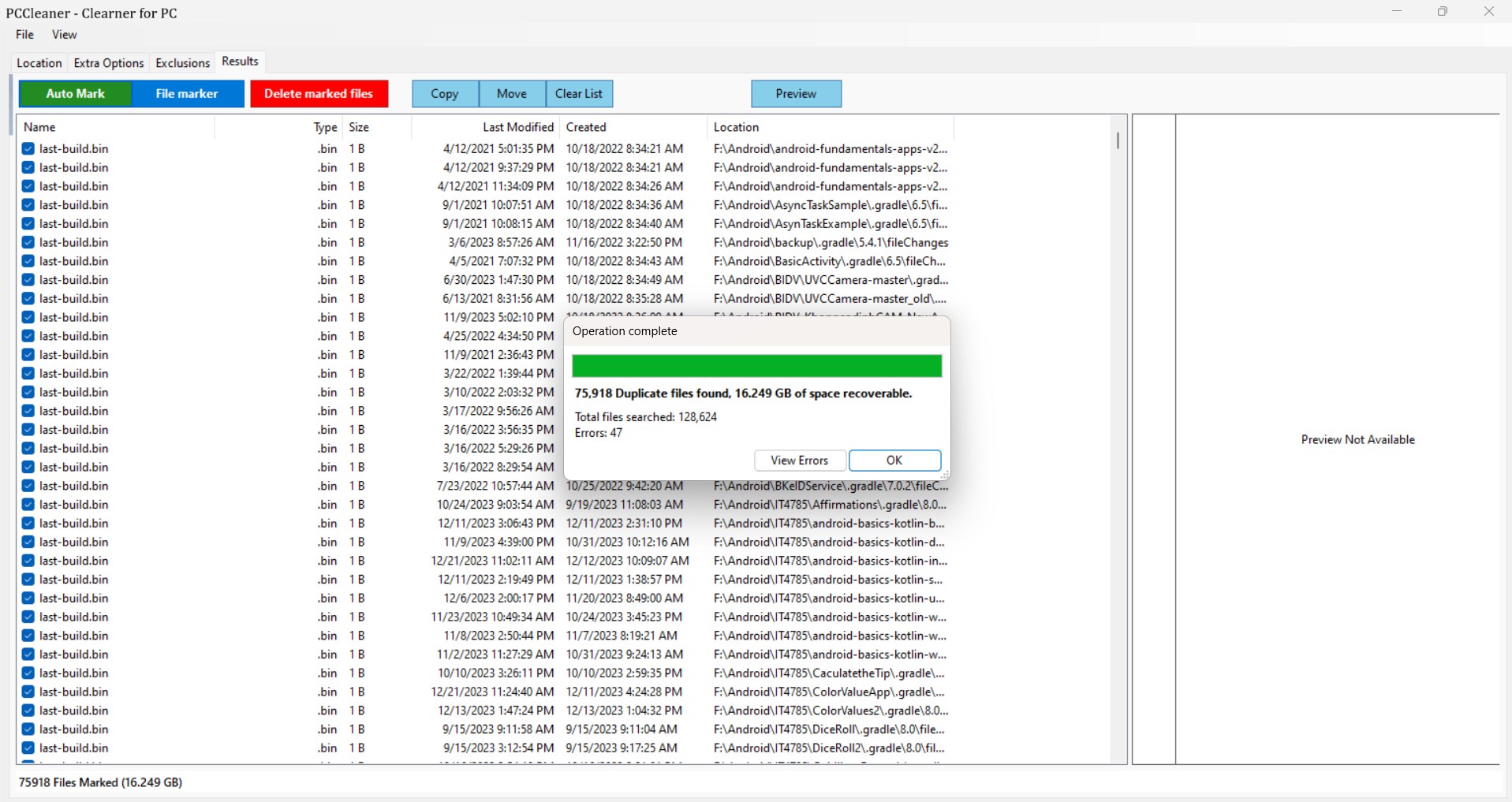
Task: Click last modified "11/2/2023 11:27:29 AM"
Action: (495, 655)
